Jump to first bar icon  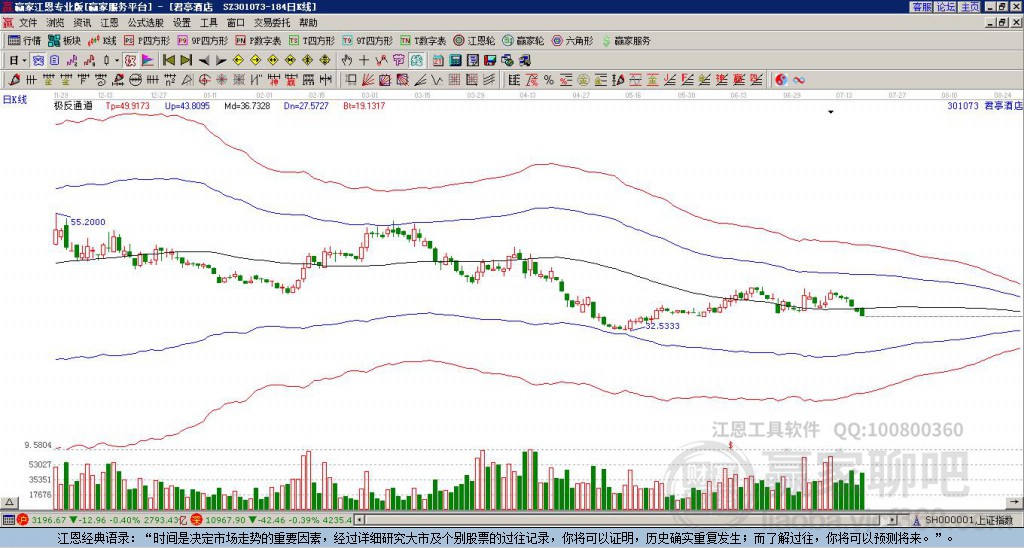coord(168,61)
